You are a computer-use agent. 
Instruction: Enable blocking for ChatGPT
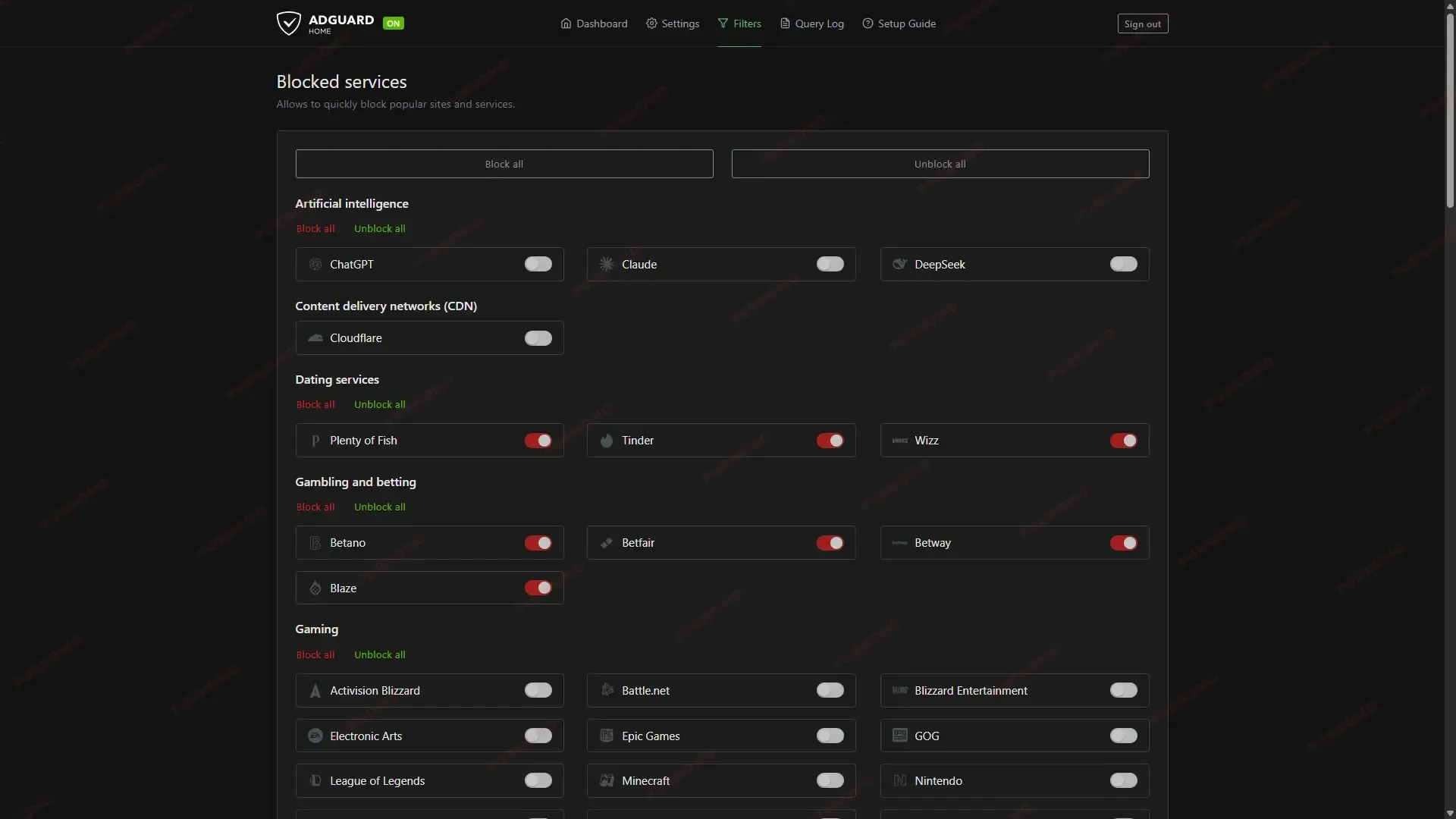click(x=538, y=264)
